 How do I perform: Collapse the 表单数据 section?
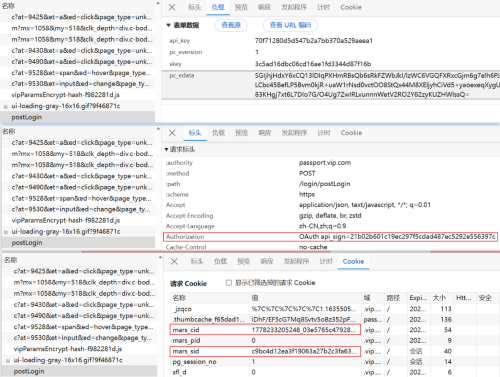[168, 25]
